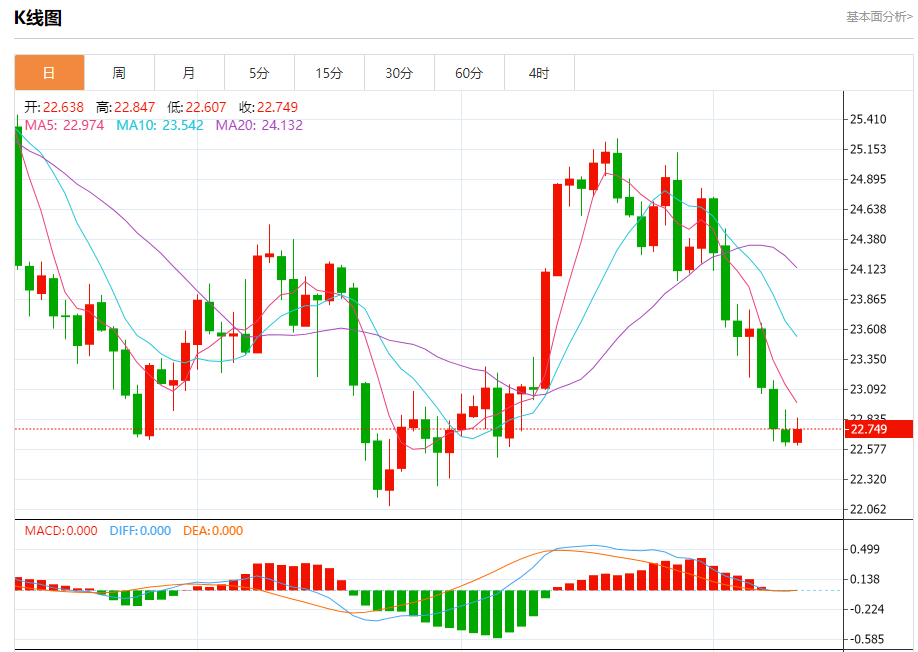Click the -0.224 MACD axis label

(x=866, y=609)
